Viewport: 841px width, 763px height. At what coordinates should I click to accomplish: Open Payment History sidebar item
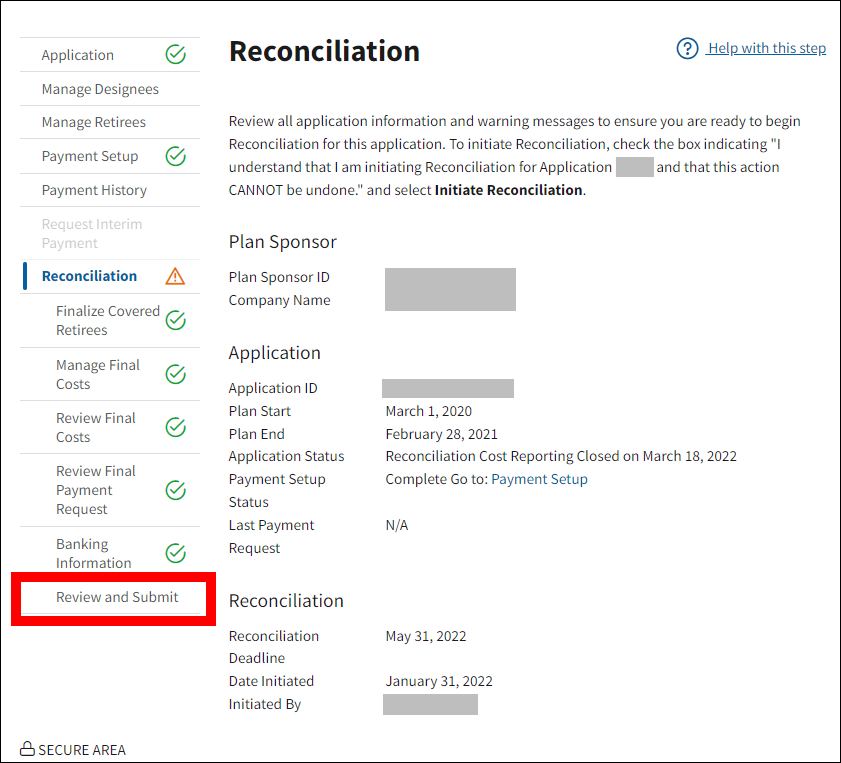tap(94, 190)
